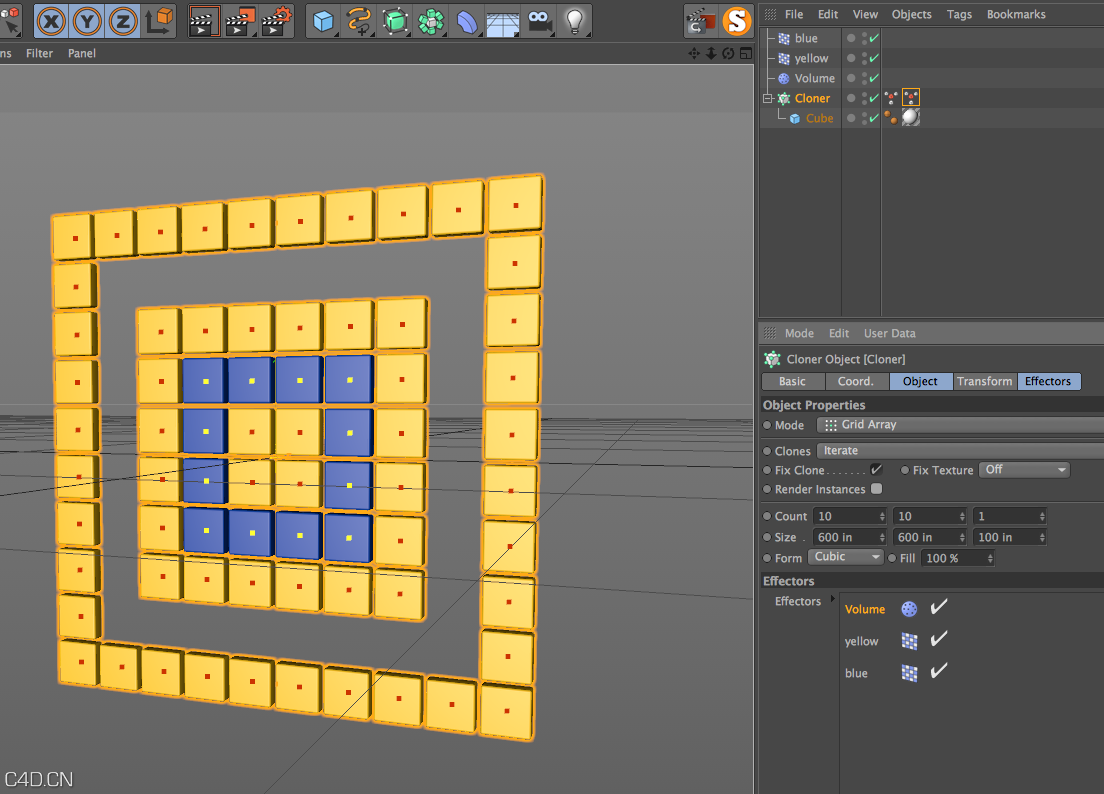Click the viewport move navigation icon

tap(694, 53)
